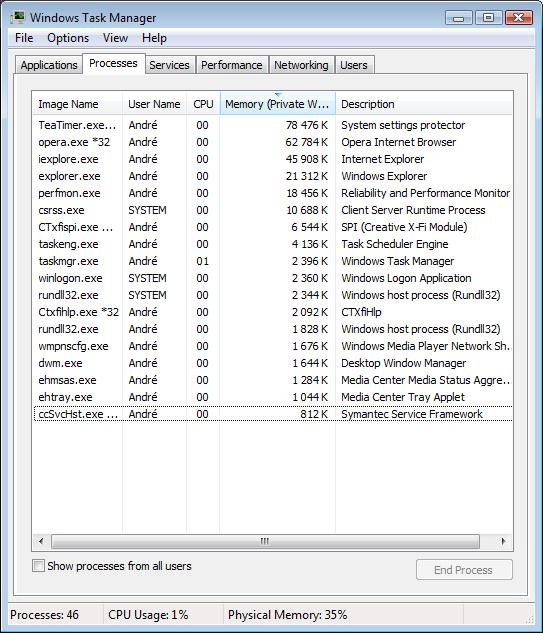The image size is (543, 633).
Task: Switch to the Users tab
Action: (x=354, y=65)
